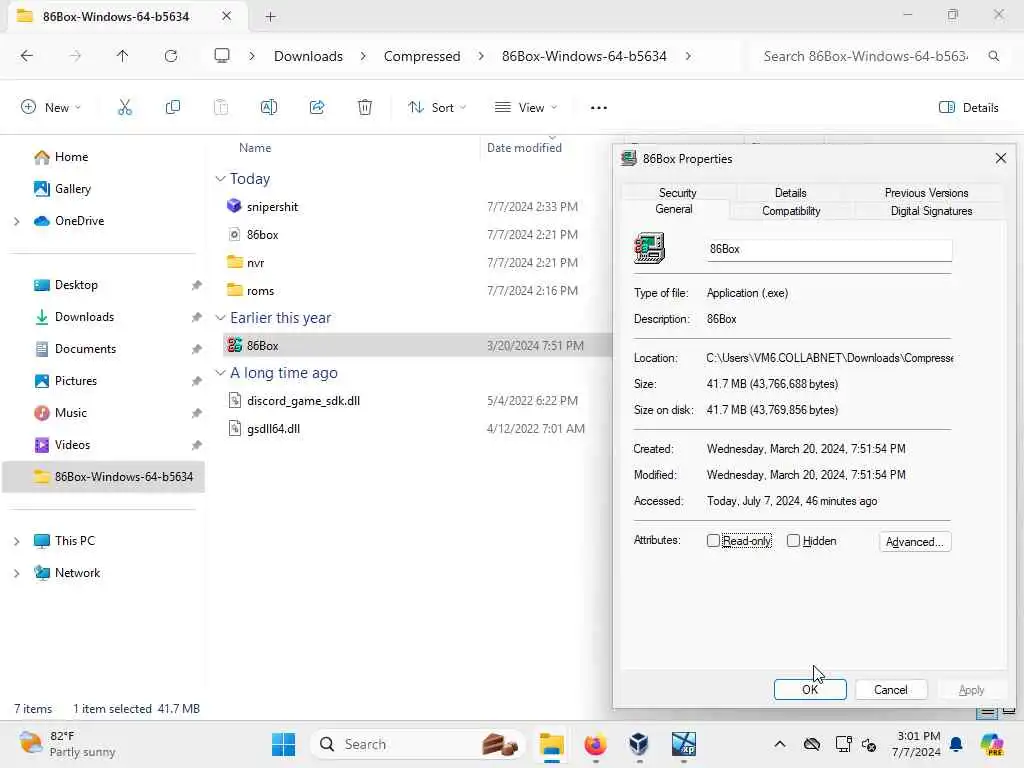
Task: Select the snipershit file
Action: tap(272, 206)
